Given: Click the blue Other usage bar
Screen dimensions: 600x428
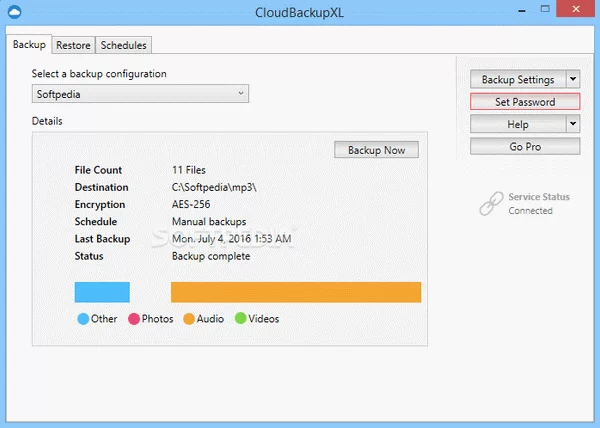Looking at the screenshot, I should pos(102,291).
